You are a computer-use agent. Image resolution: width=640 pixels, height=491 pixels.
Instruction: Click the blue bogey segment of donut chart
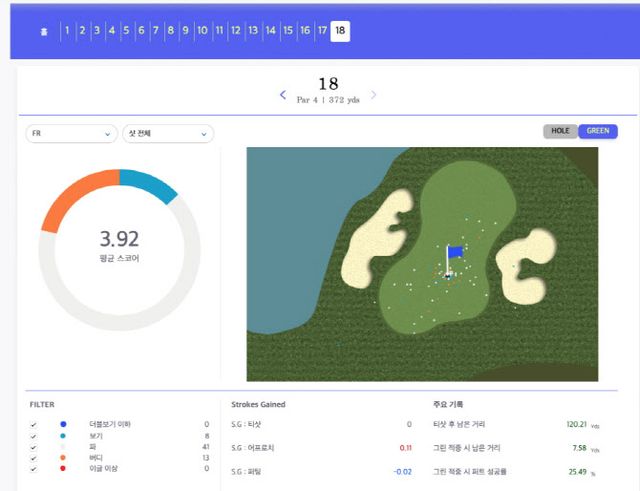pyautogui.click(x=150, y=186)
